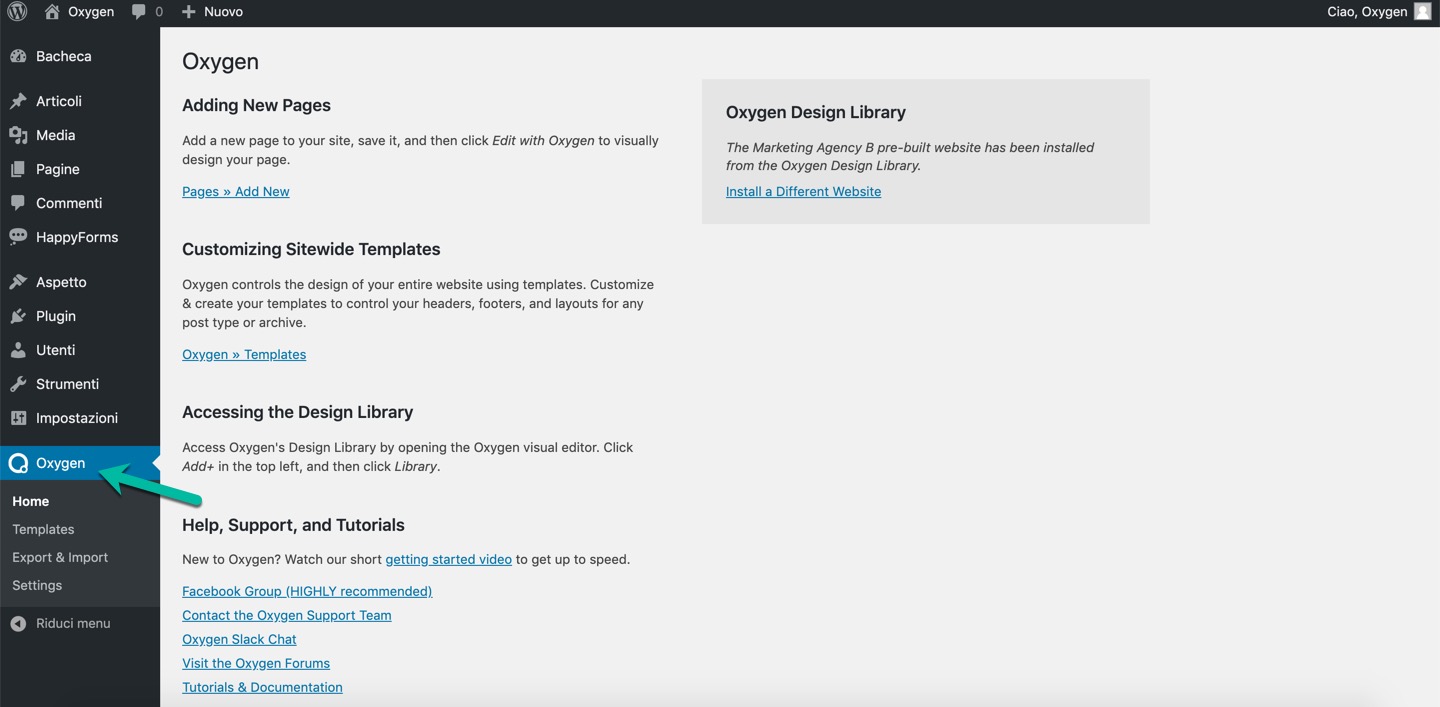Screen dimensions: 1440x707
Task: Click the Strumenti wrench icon
Action: click(18, 384)
